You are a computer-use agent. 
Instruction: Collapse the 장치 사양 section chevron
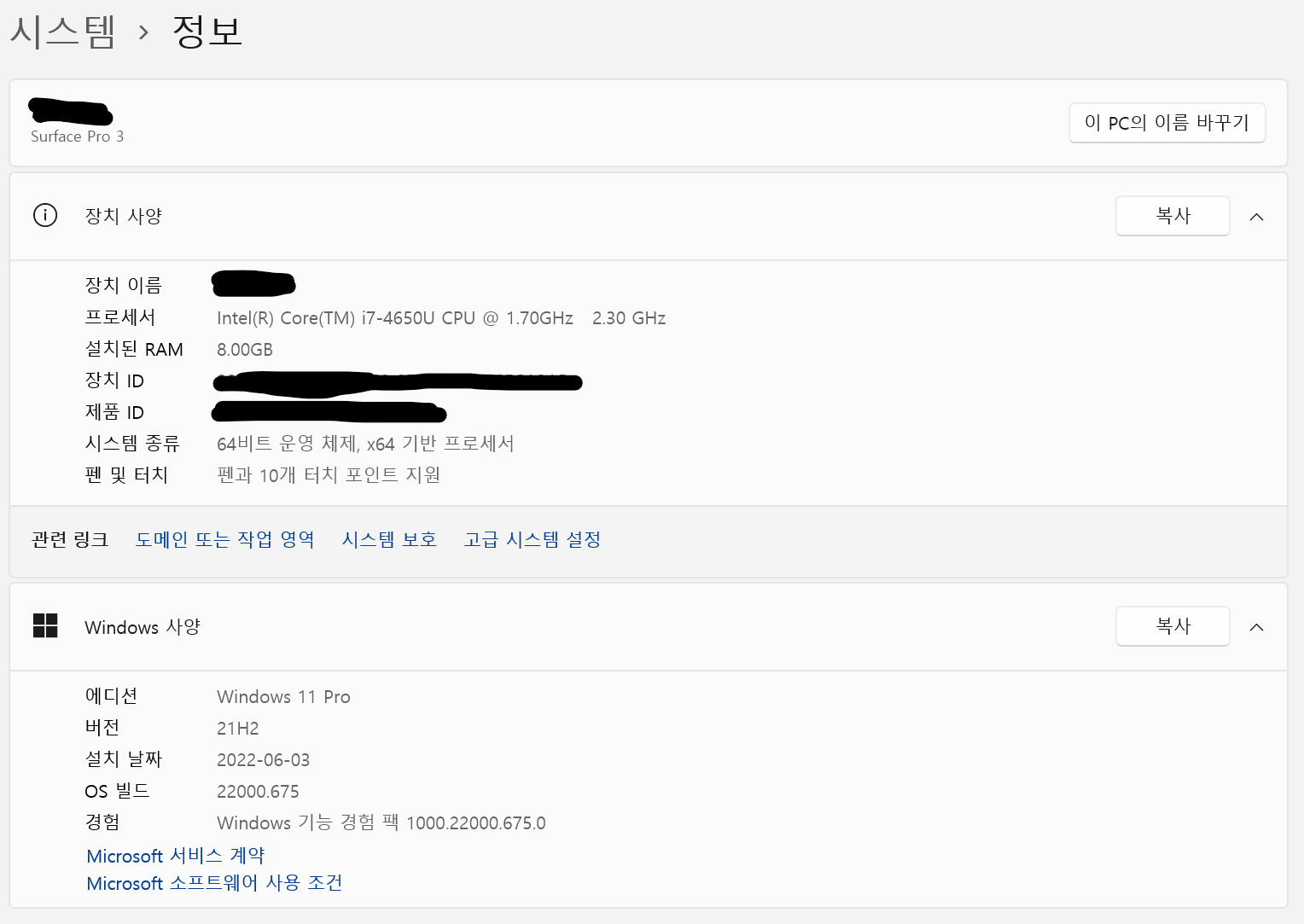tap(1256, 217)
